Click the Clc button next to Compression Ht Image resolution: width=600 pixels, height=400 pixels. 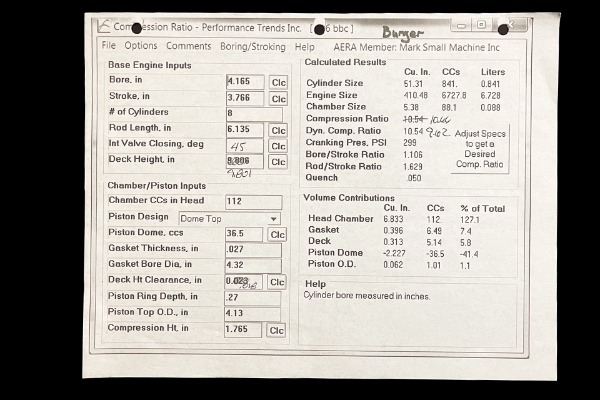(276, 330)
